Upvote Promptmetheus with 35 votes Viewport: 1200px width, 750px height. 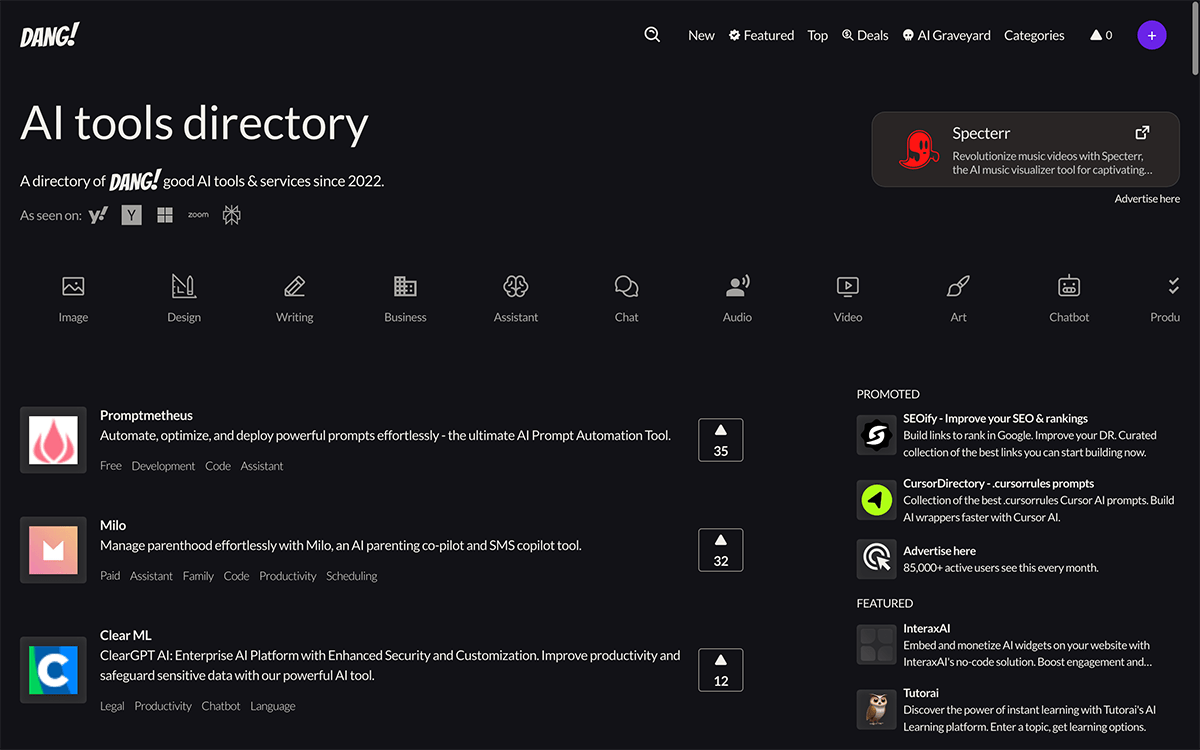720,440
